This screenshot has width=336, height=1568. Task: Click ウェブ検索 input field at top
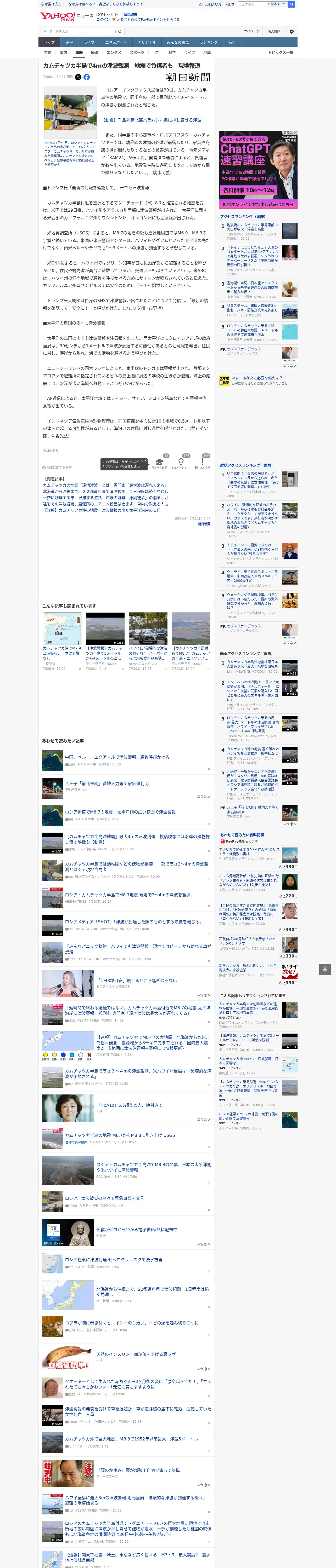tap(252, 4)
